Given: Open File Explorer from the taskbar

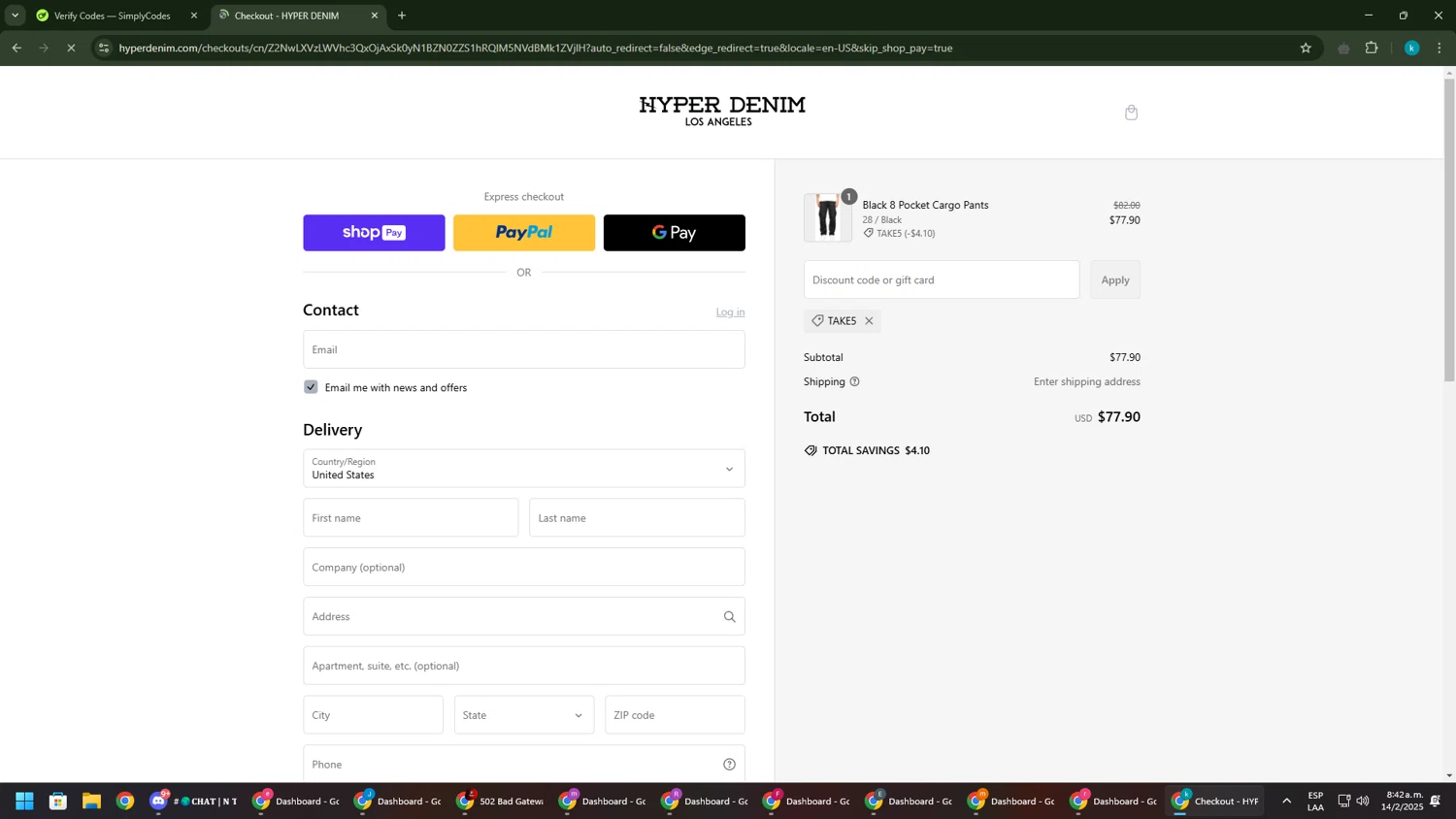Looking at the screenshot, I should tap(91, 801).
